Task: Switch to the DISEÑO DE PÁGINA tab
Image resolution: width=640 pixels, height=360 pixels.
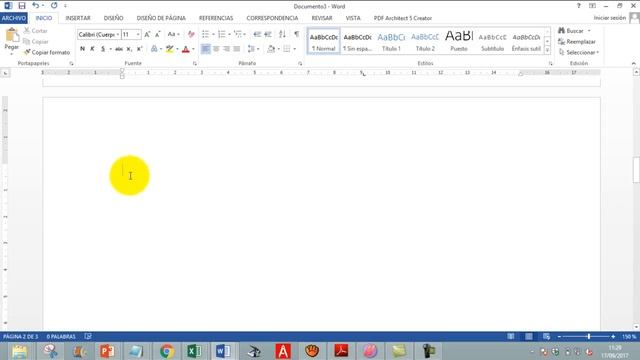Action: [161, 18]
